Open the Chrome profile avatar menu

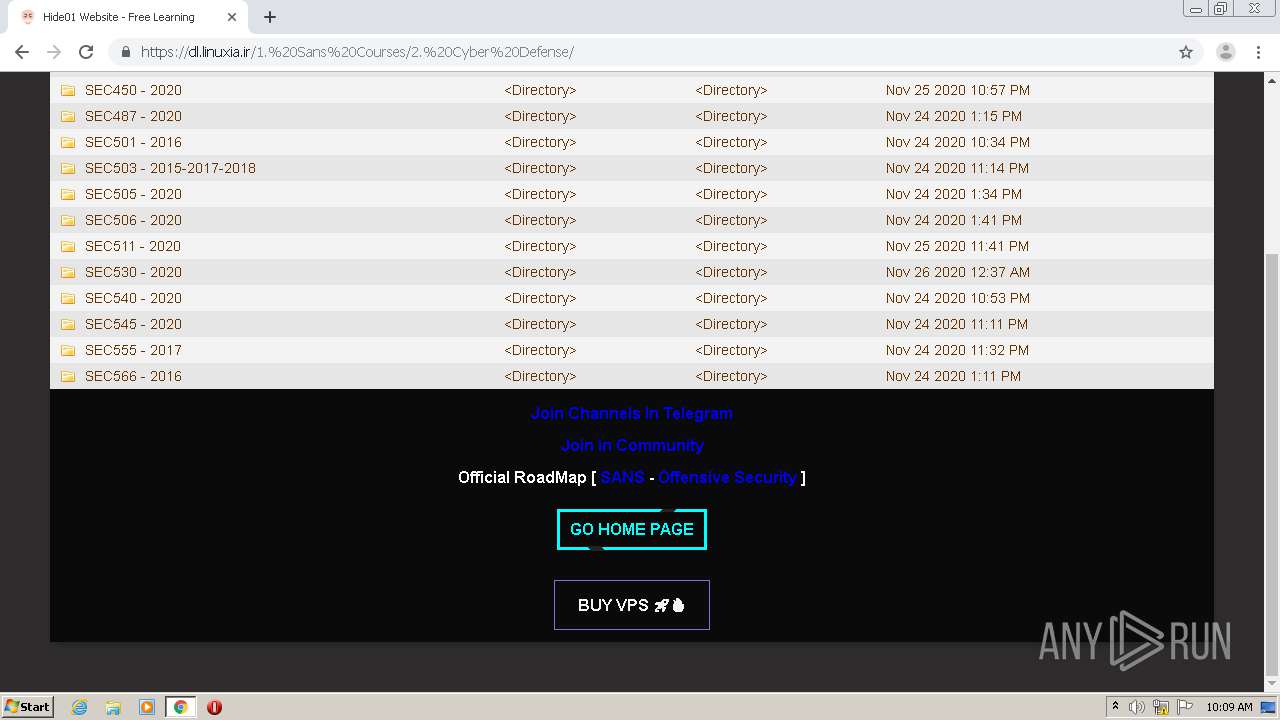point(1226,52)
